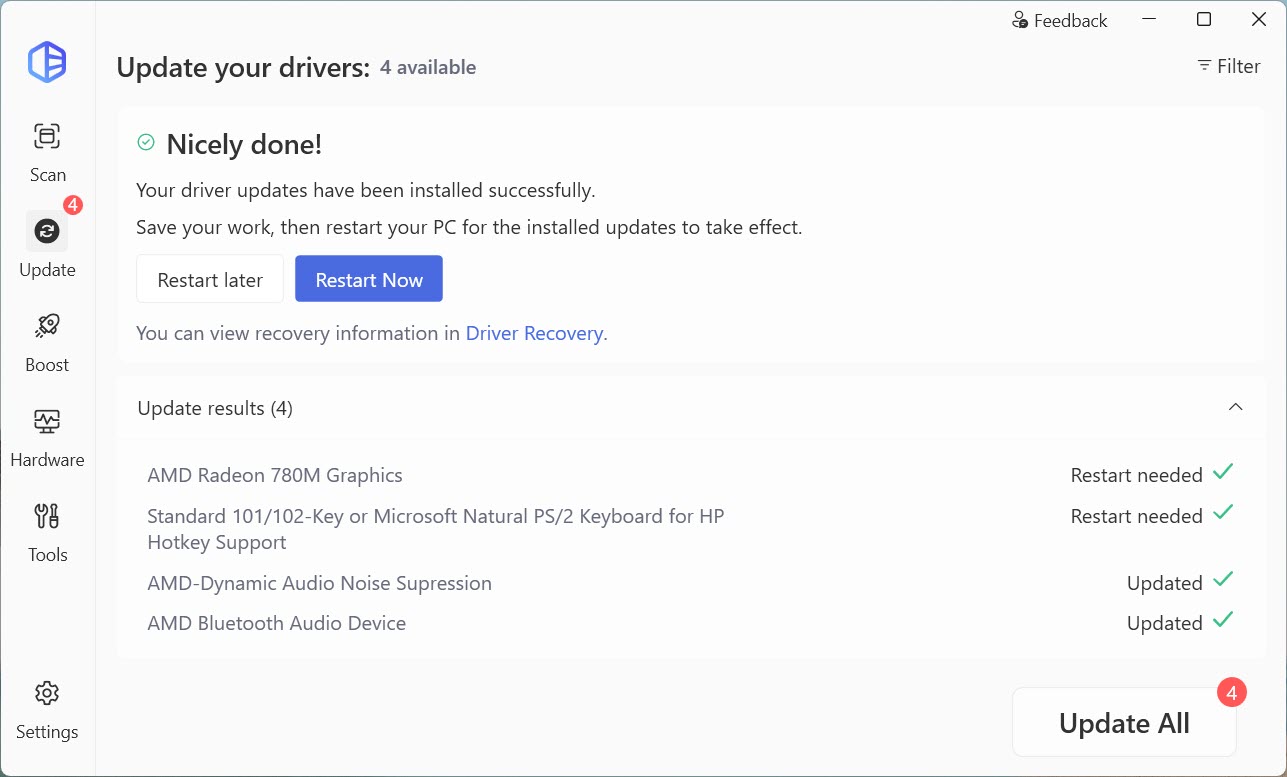
Task: Select the AMD Bluetooth Audio Device row
Action: [691, 623]
